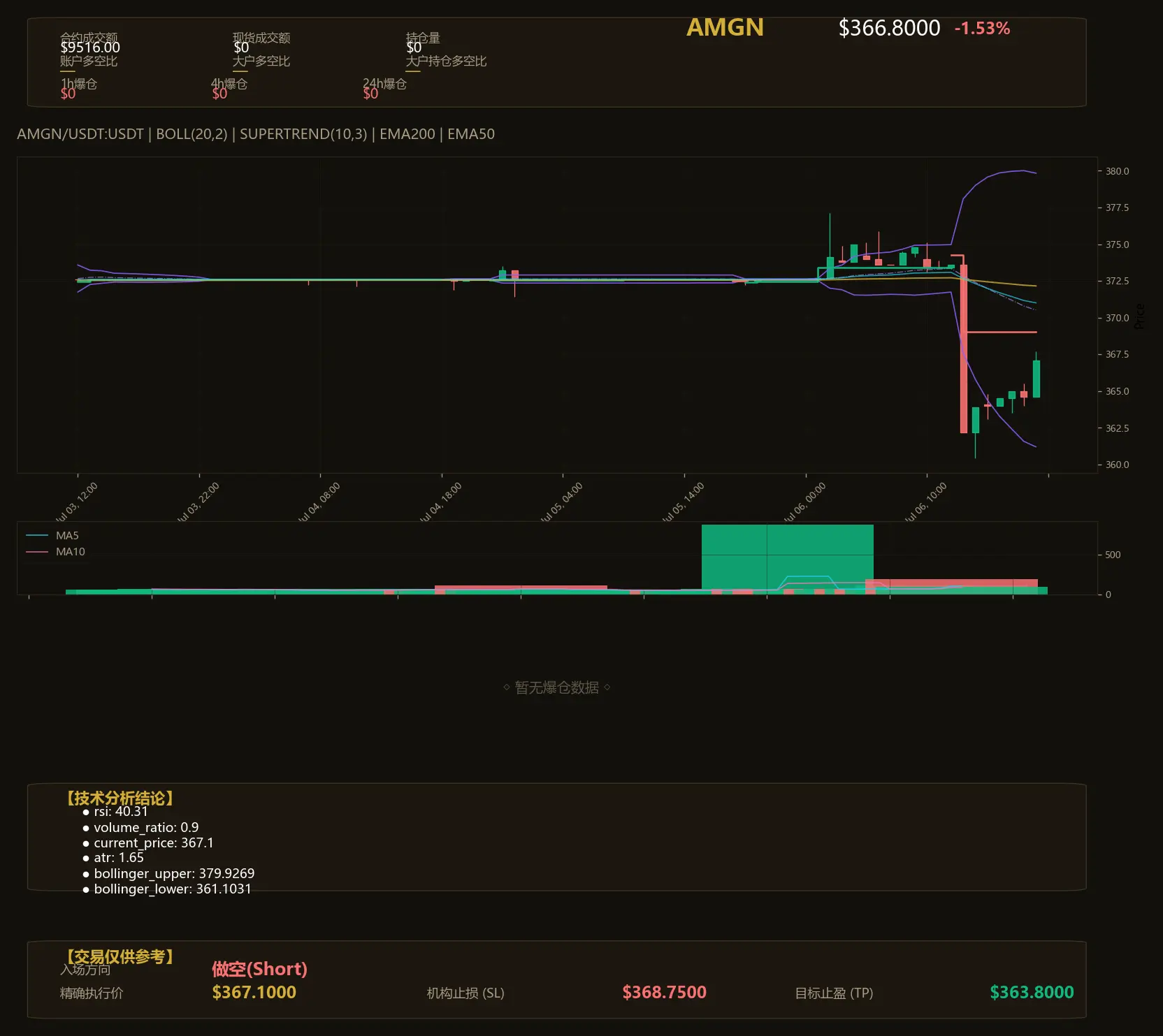Select the $363.8000 take profit value
1163x1036 pixels.
pos(1032,993)
